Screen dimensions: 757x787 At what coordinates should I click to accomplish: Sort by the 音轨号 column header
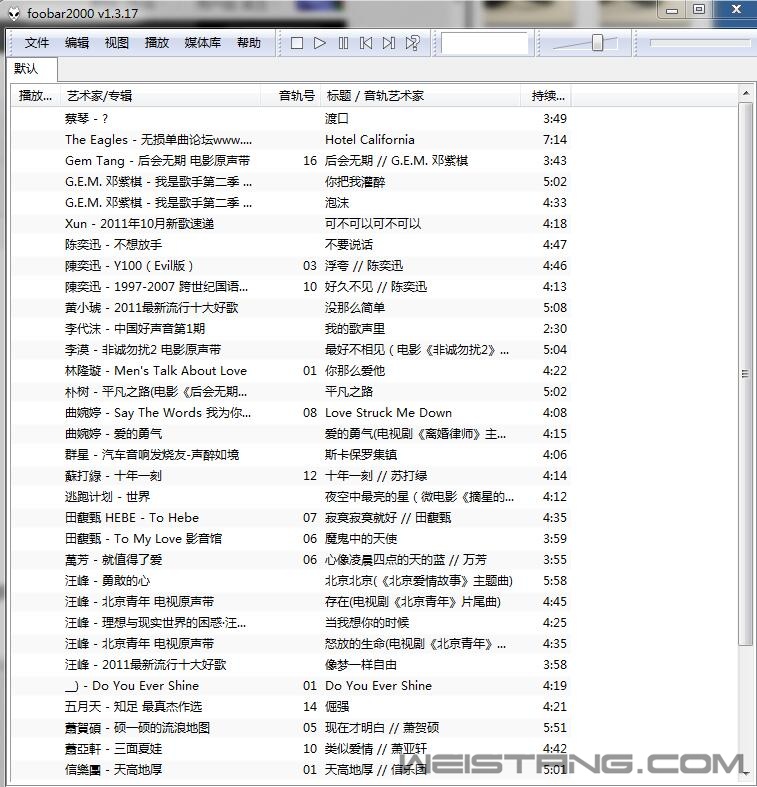[x=291, y=95]
